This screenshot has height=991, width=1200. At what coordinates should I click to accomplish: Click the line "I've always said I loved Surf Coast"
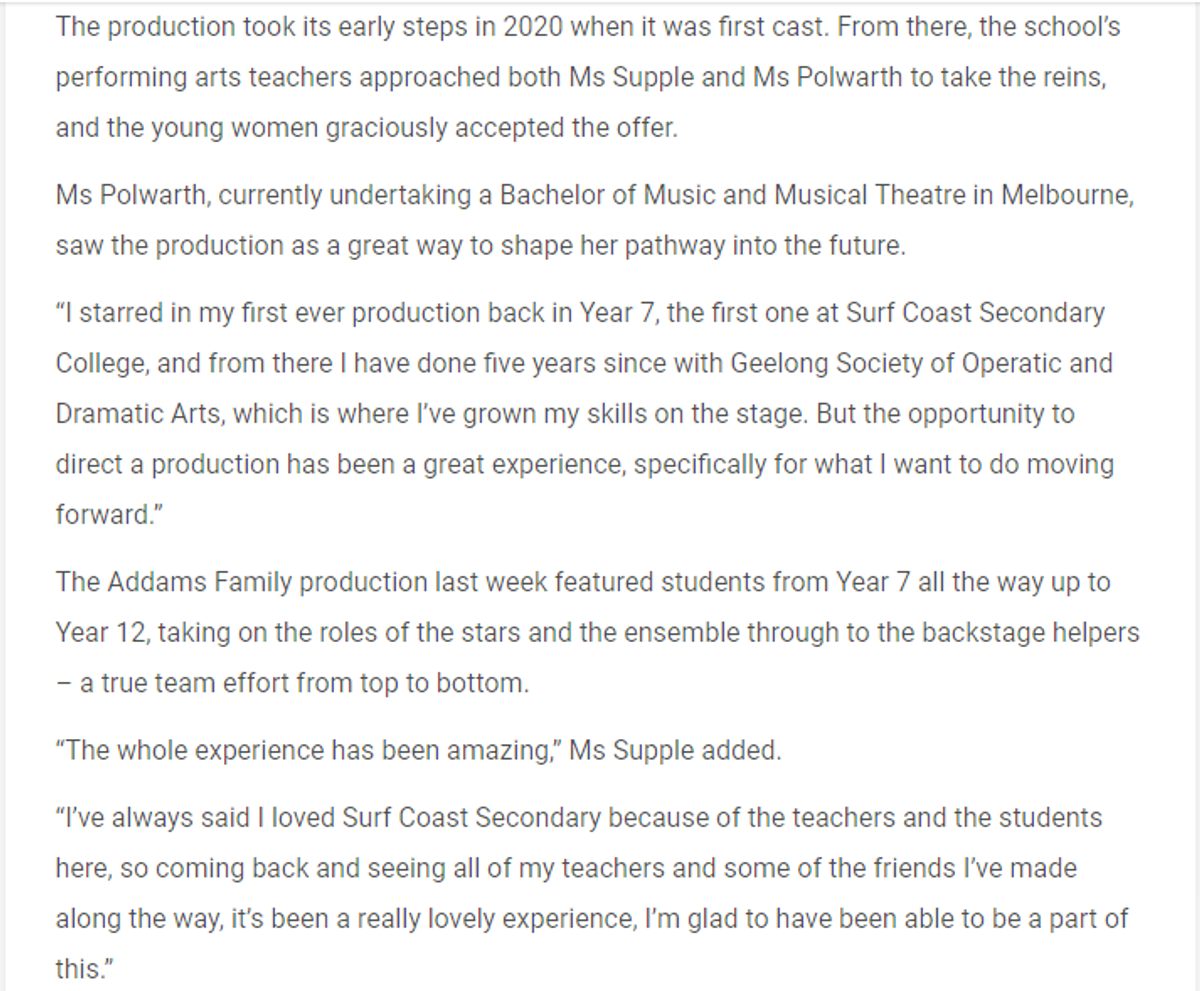point(578,818)
